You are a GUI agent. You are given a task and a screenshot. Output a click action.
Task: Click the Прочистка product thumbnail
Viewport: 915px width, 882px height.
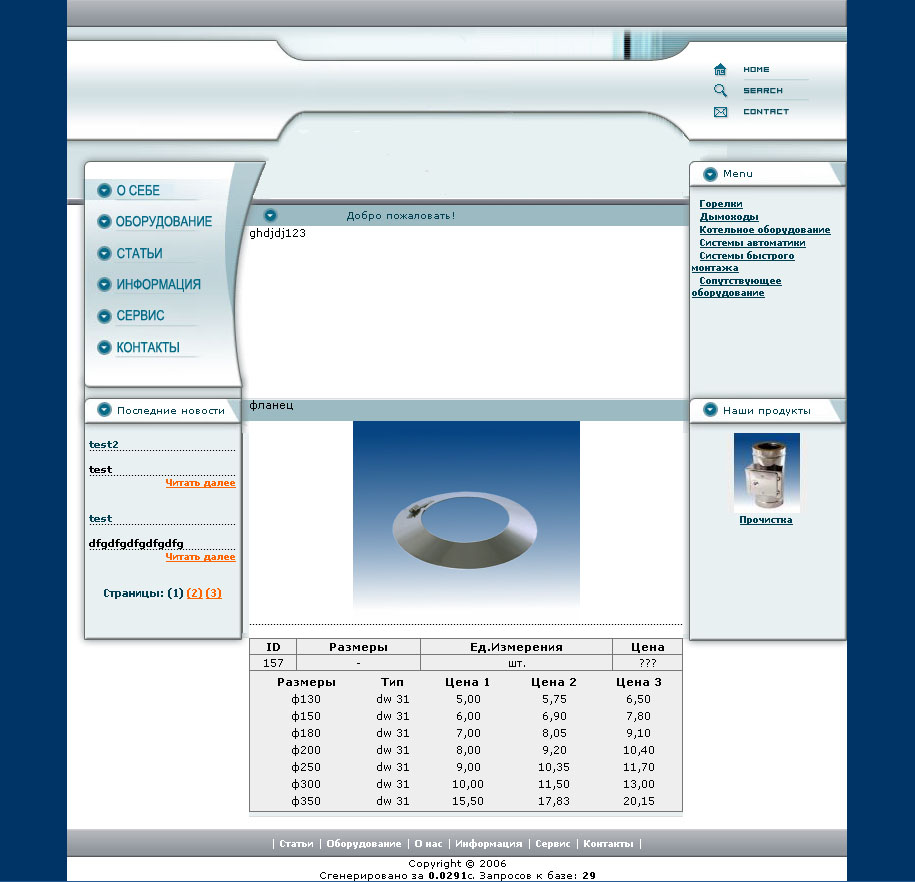pos(767,473)
